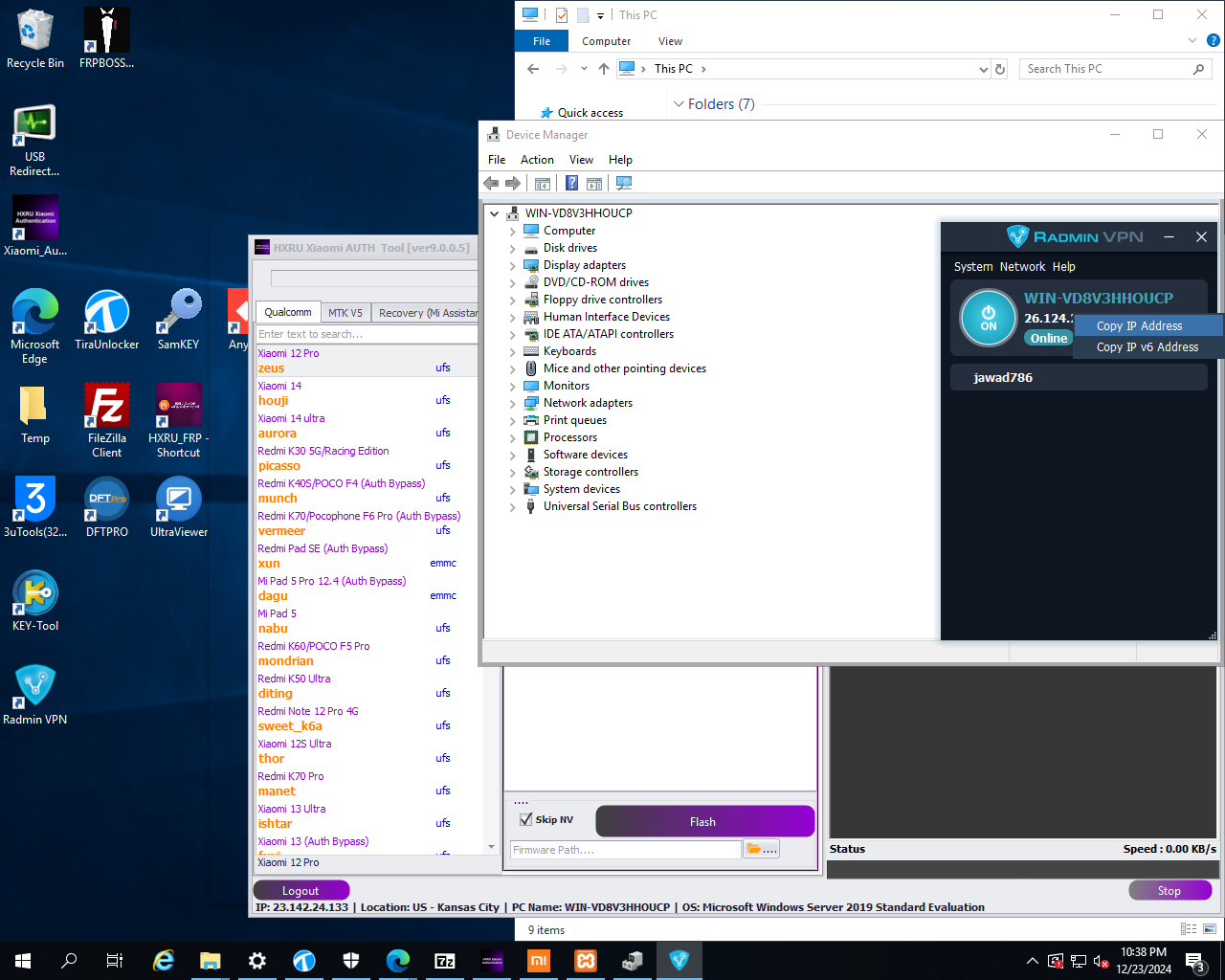Click File Explorer Up arrow button
The image size is (1225, 980).
(603, 69)
